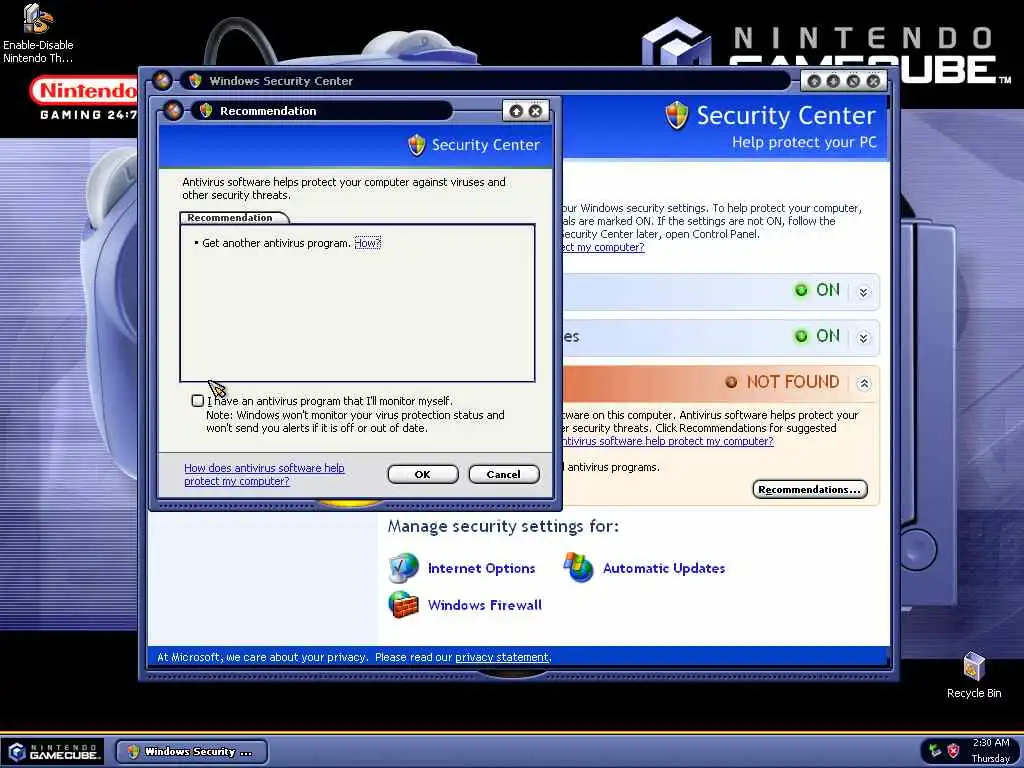
Task: Click the red security shield tray icon
Action: [953, 750]
